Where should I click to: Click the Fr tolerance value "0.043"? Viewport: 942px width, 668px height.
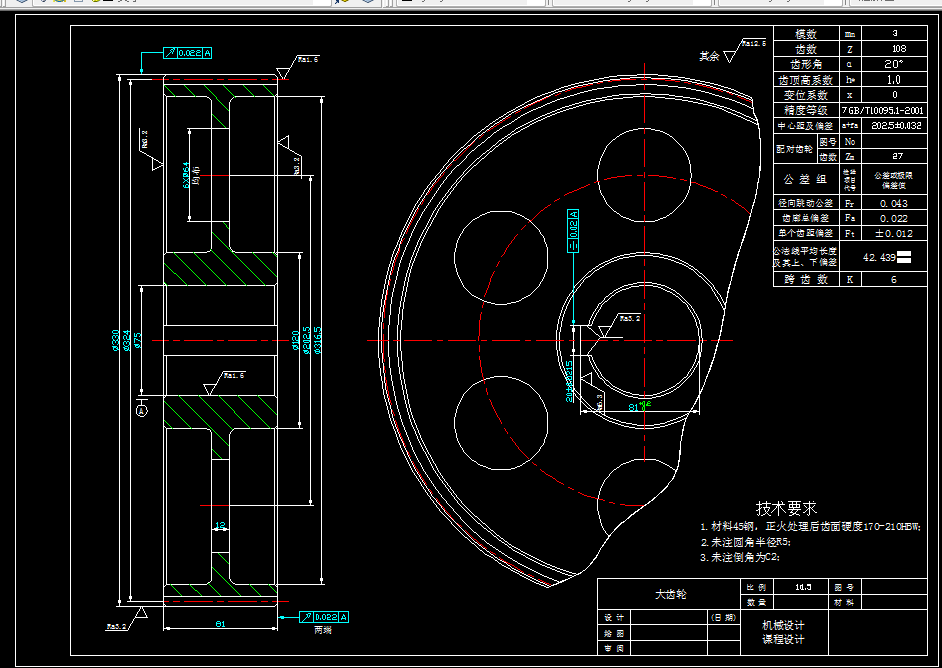coord(894,204)
